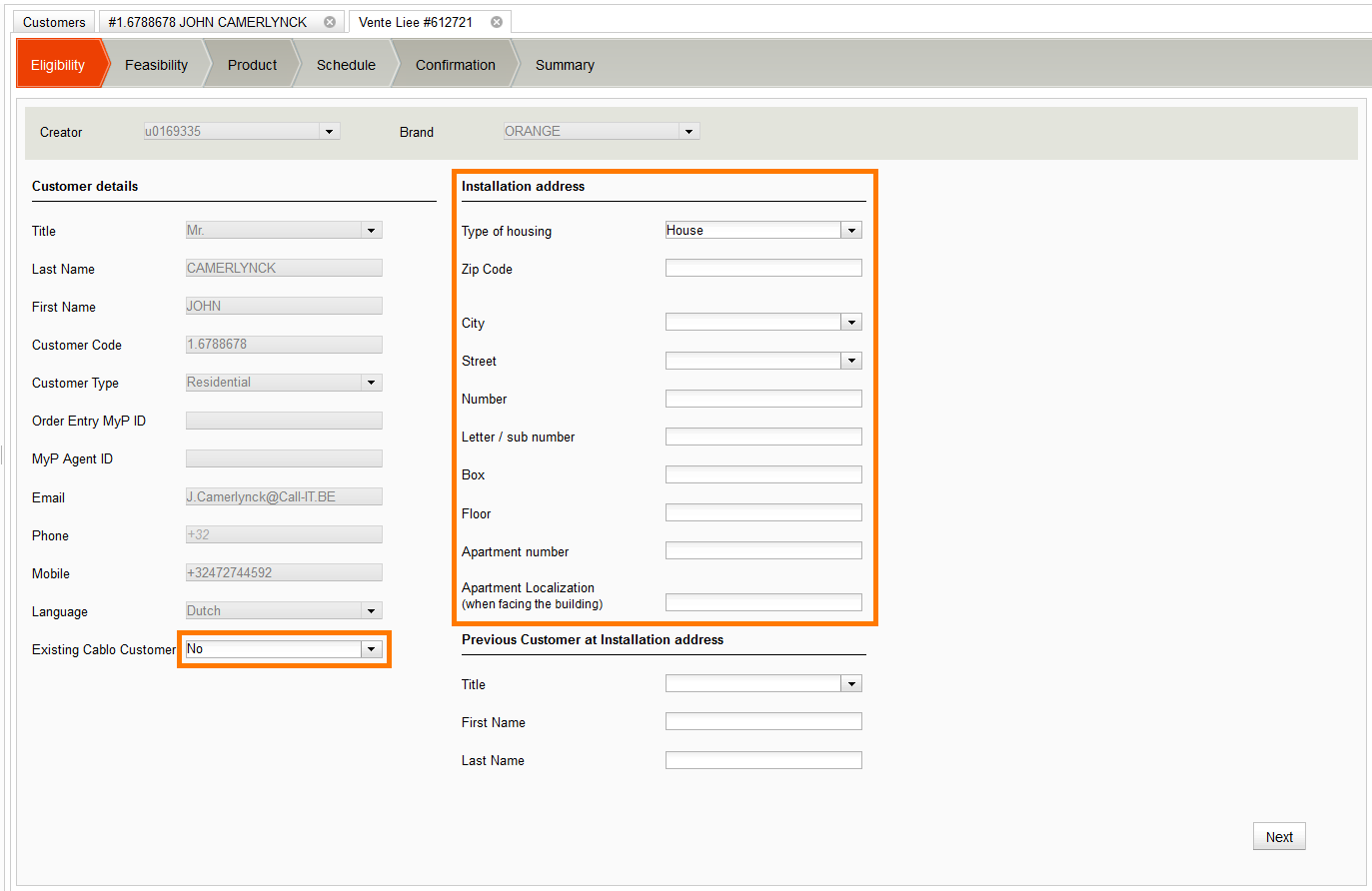Open the Product step

(x=252, y=65)
